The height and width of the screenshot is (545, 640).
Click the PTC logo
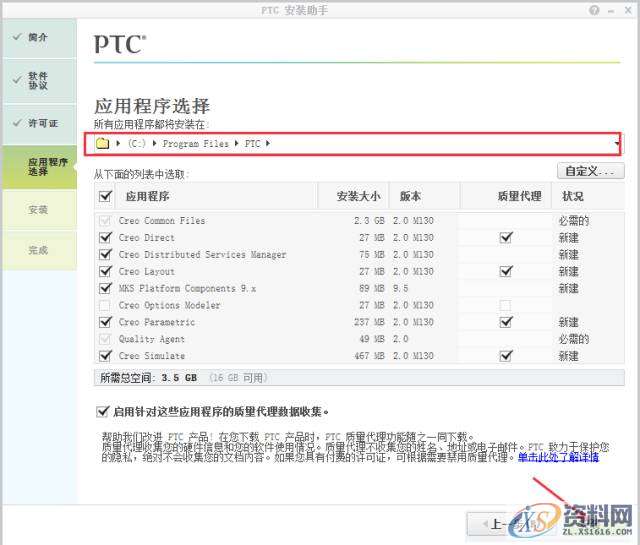point(120,44)
